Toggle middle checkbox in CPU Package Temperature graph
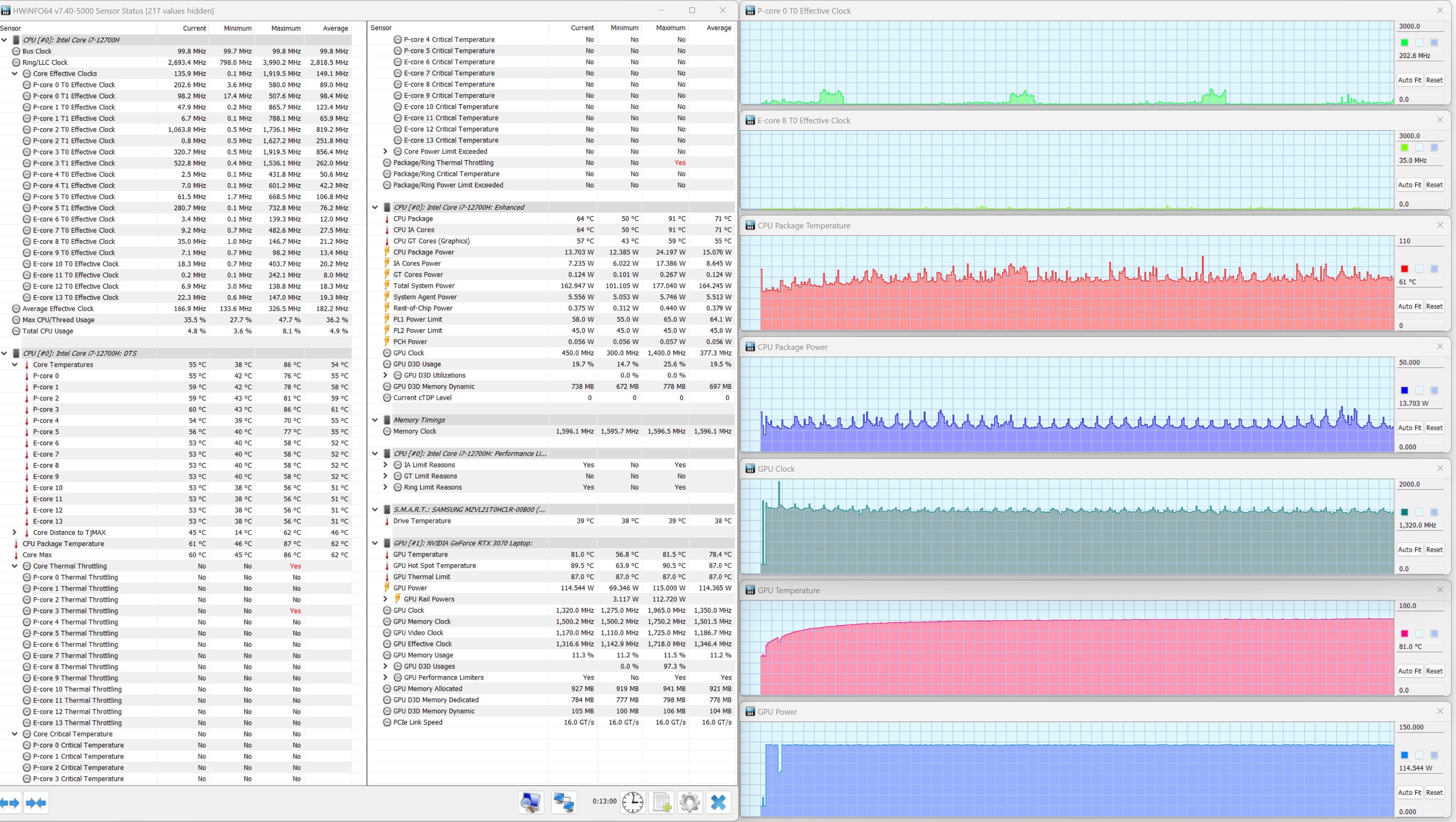The width and height of the screenshot is (1456, 822). tap(1419, 269)
